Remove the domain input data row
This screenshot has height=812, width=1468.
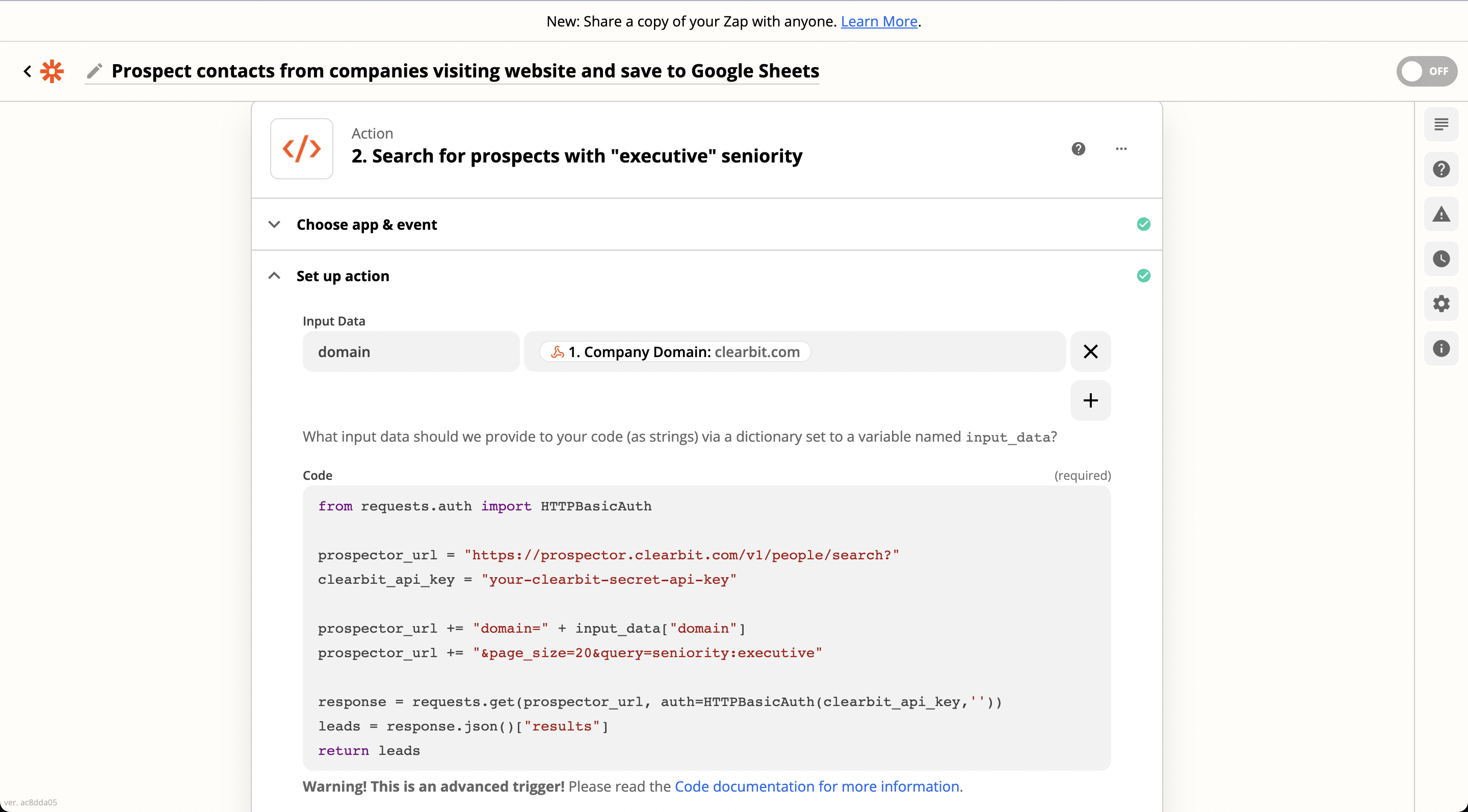click(1090, 351)
